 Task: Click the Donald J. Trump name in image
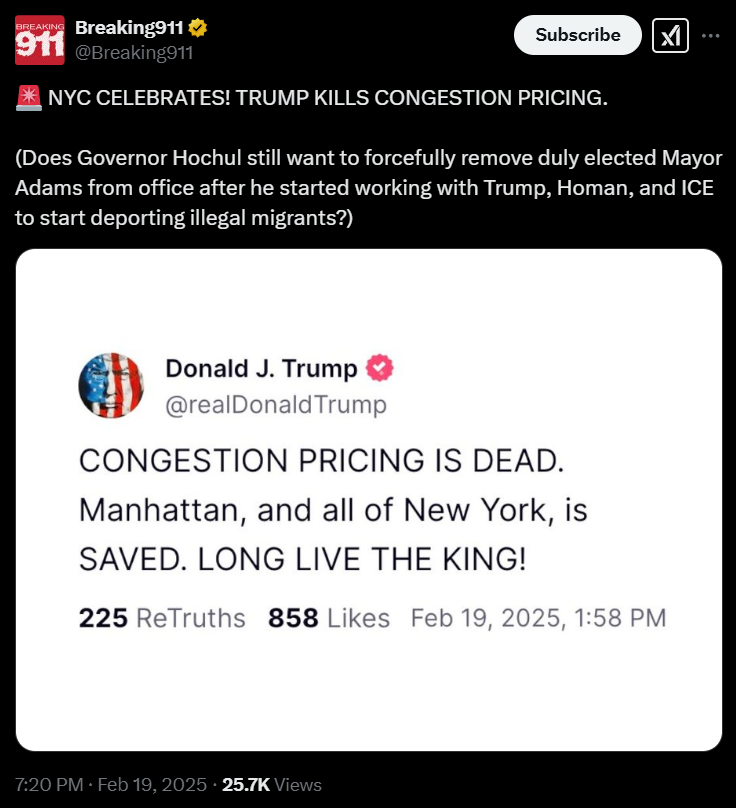[x=261, y=369]
